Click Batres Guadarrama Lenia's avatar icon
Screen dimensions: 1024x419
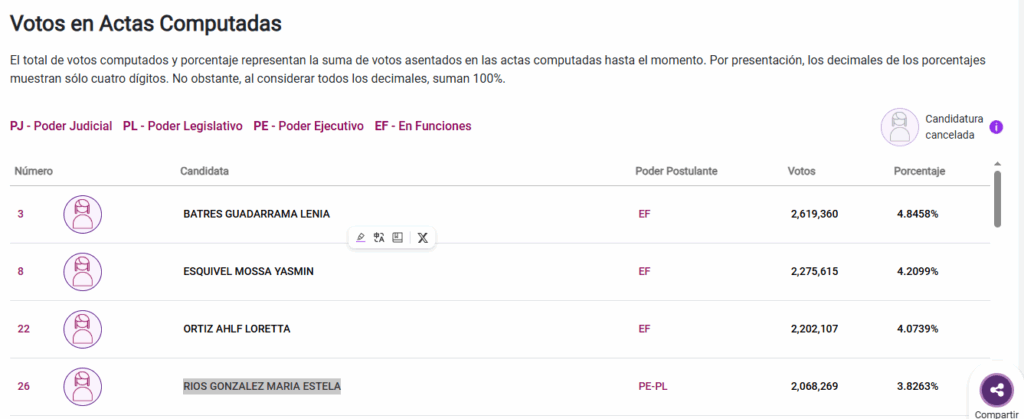tap(83, 214)
